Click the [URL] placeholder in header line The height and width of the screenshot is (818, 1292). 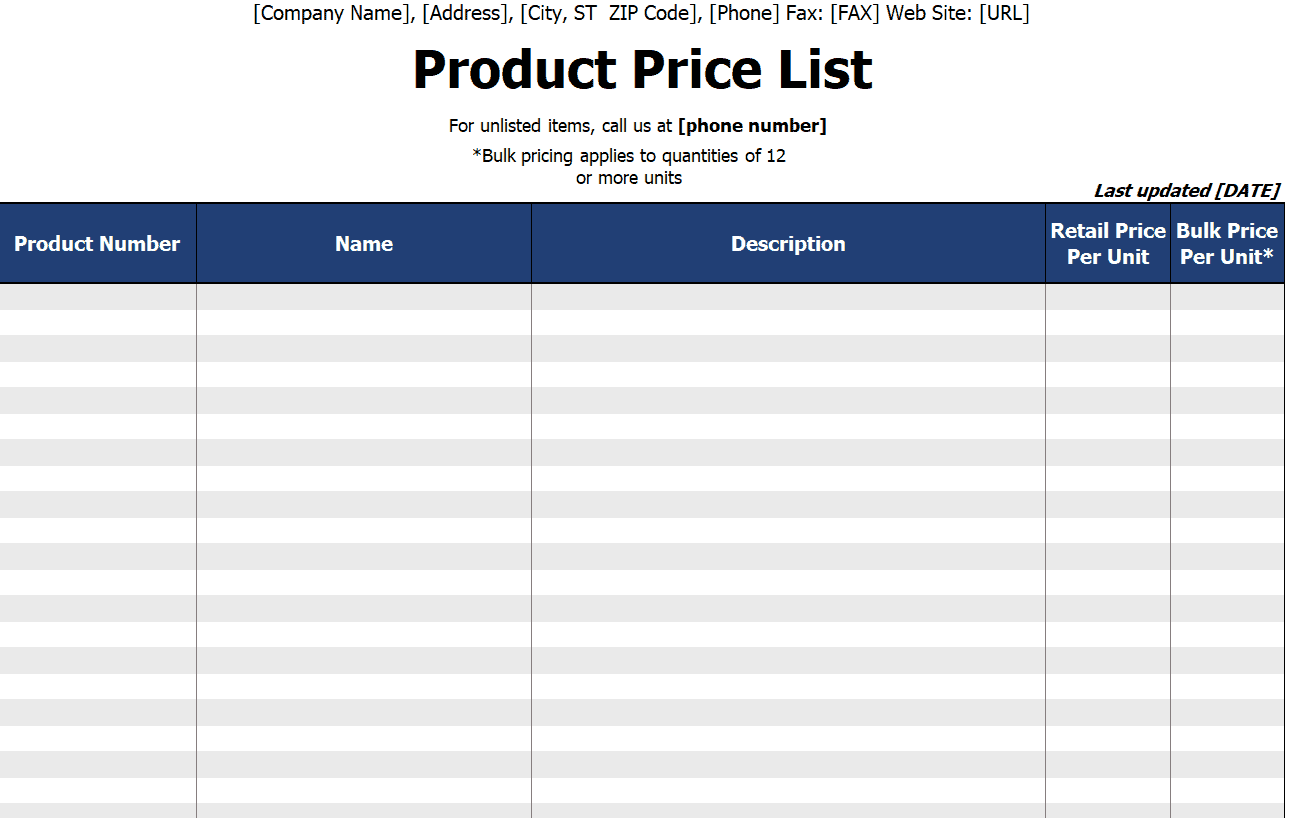pos(1004,13)
